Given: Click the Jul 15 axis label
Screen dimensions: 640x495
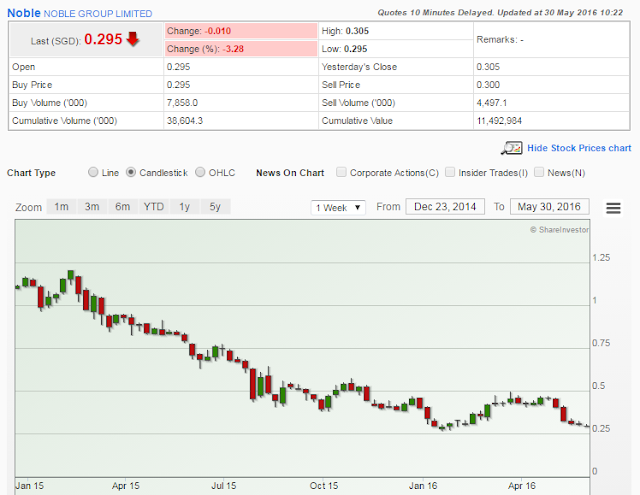Looking at the screenshot, I should (x=224, y=486).
